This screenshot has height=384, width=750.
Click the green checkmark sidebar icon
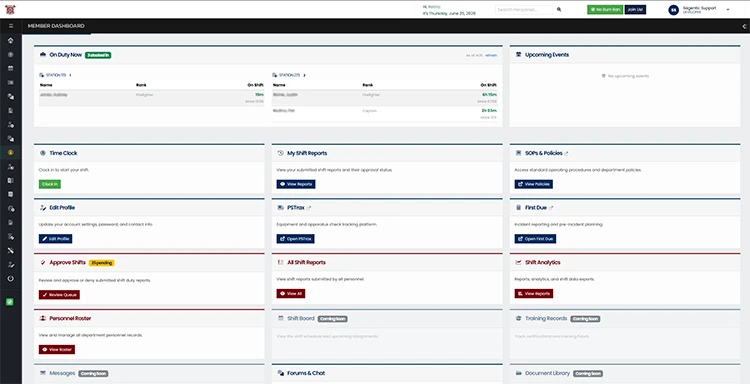[x=10, y=302]
